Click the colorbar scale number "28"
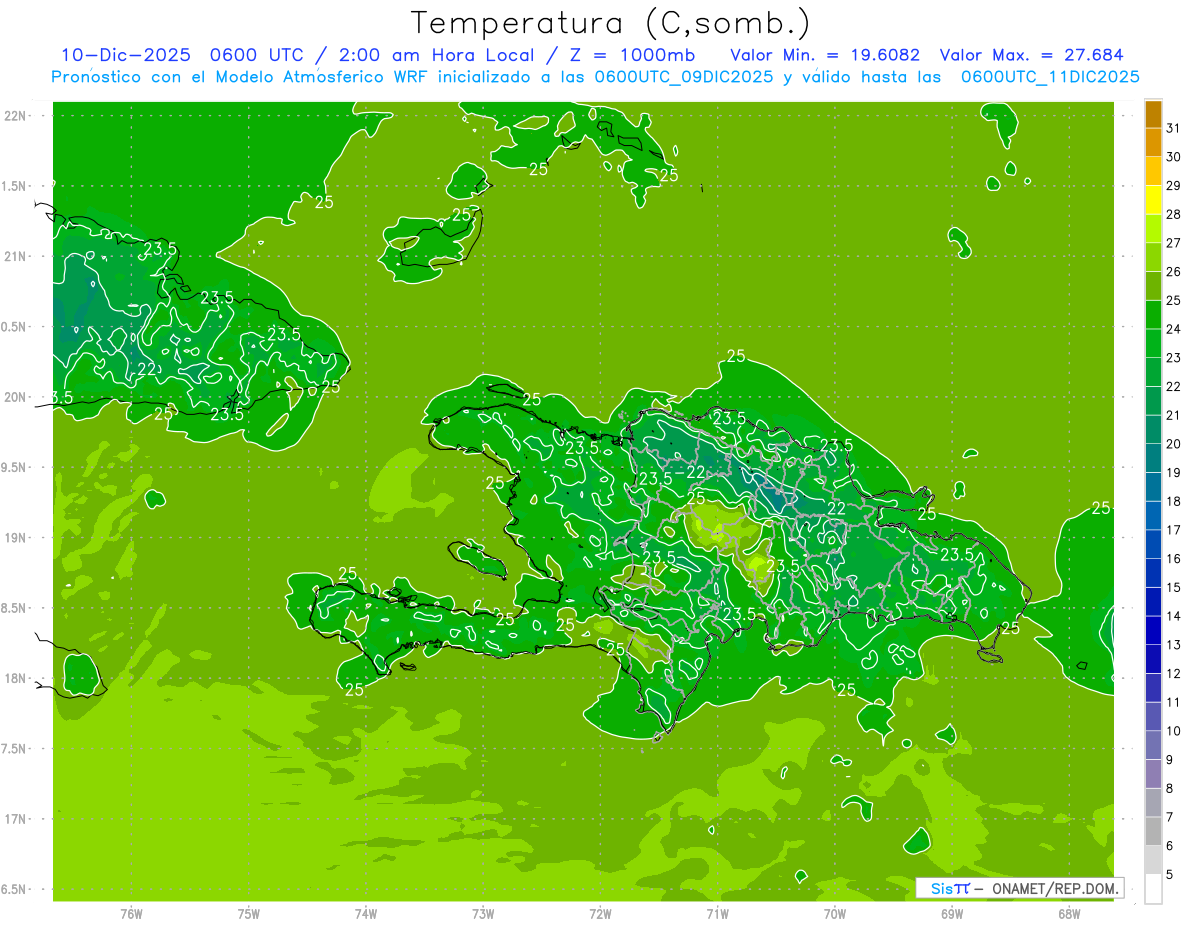Image resolution: width=1200 pixels, height=927 pixels. [1173, 214]
